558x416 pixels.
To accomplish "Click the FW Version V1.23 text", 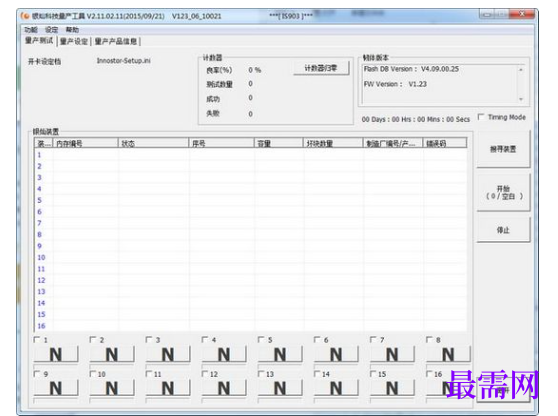I will (x=395, y=84).
